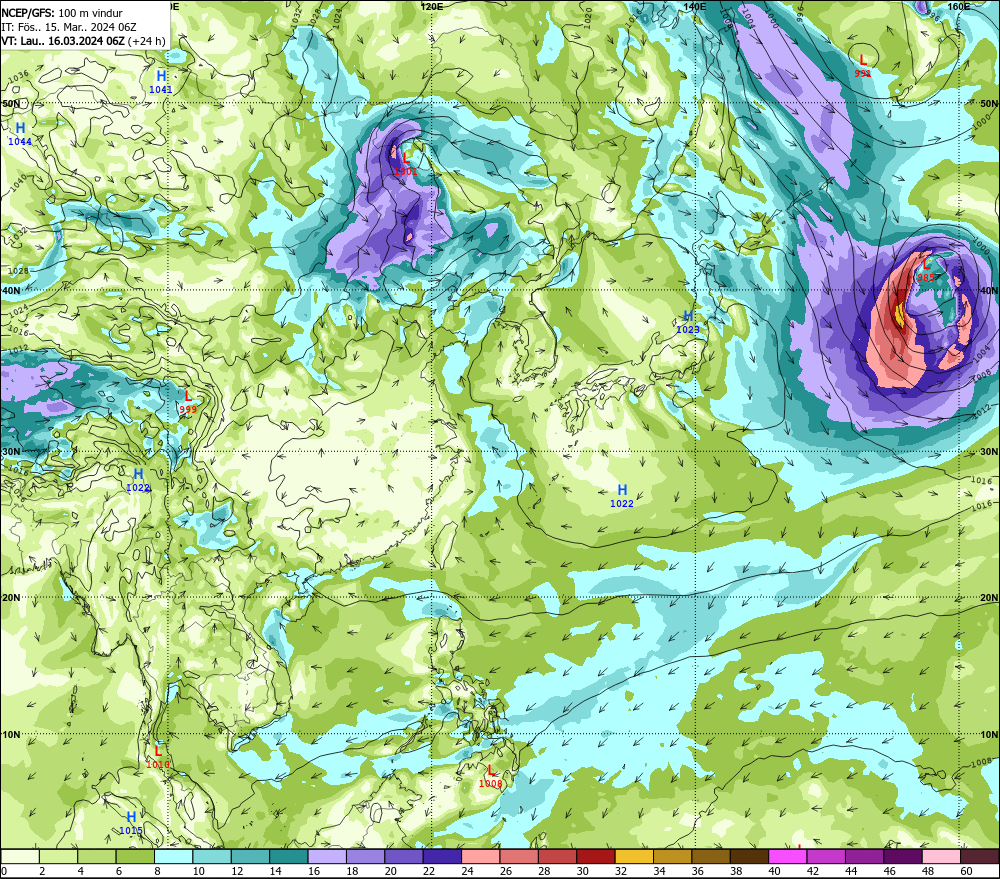This screenshot has height=879, width=1000.
Task: Click the light pink 48–60 legend swatch
Action: coord(941,856)
